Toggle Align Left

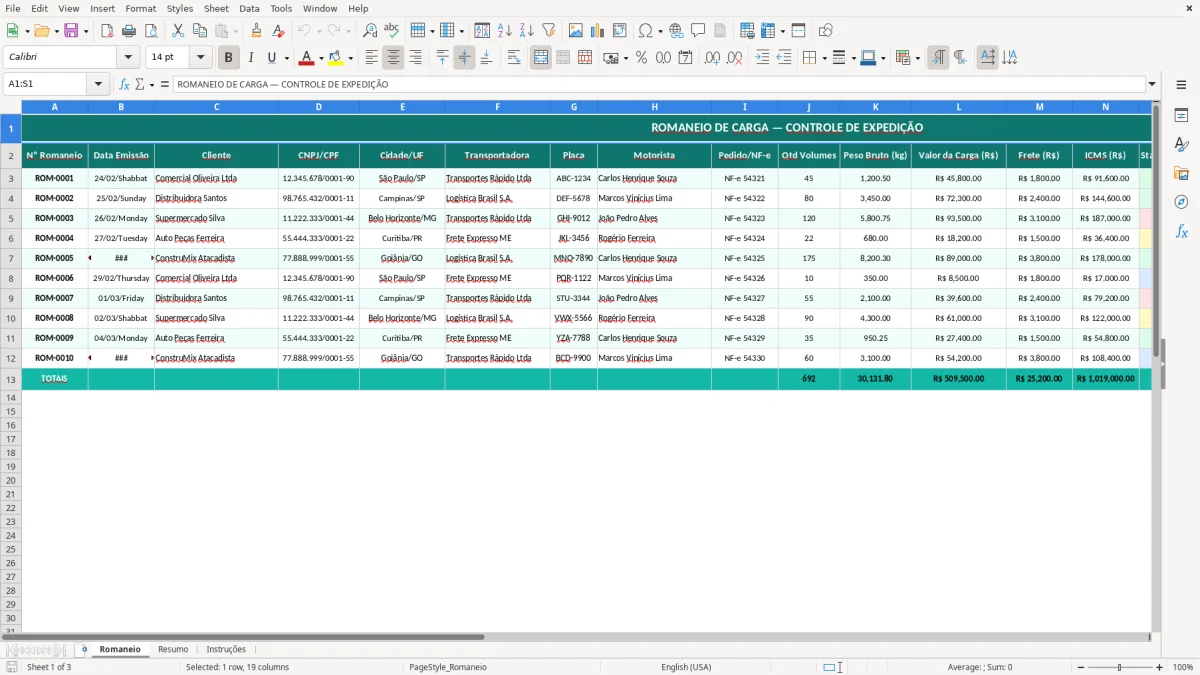click(x=371, y=58)
